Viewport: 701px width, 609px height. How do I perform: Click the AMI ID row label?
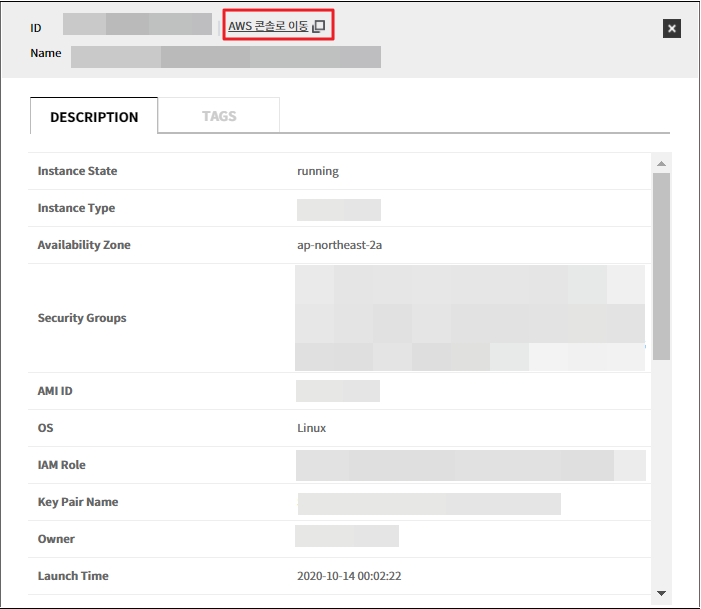pos(55,391)
